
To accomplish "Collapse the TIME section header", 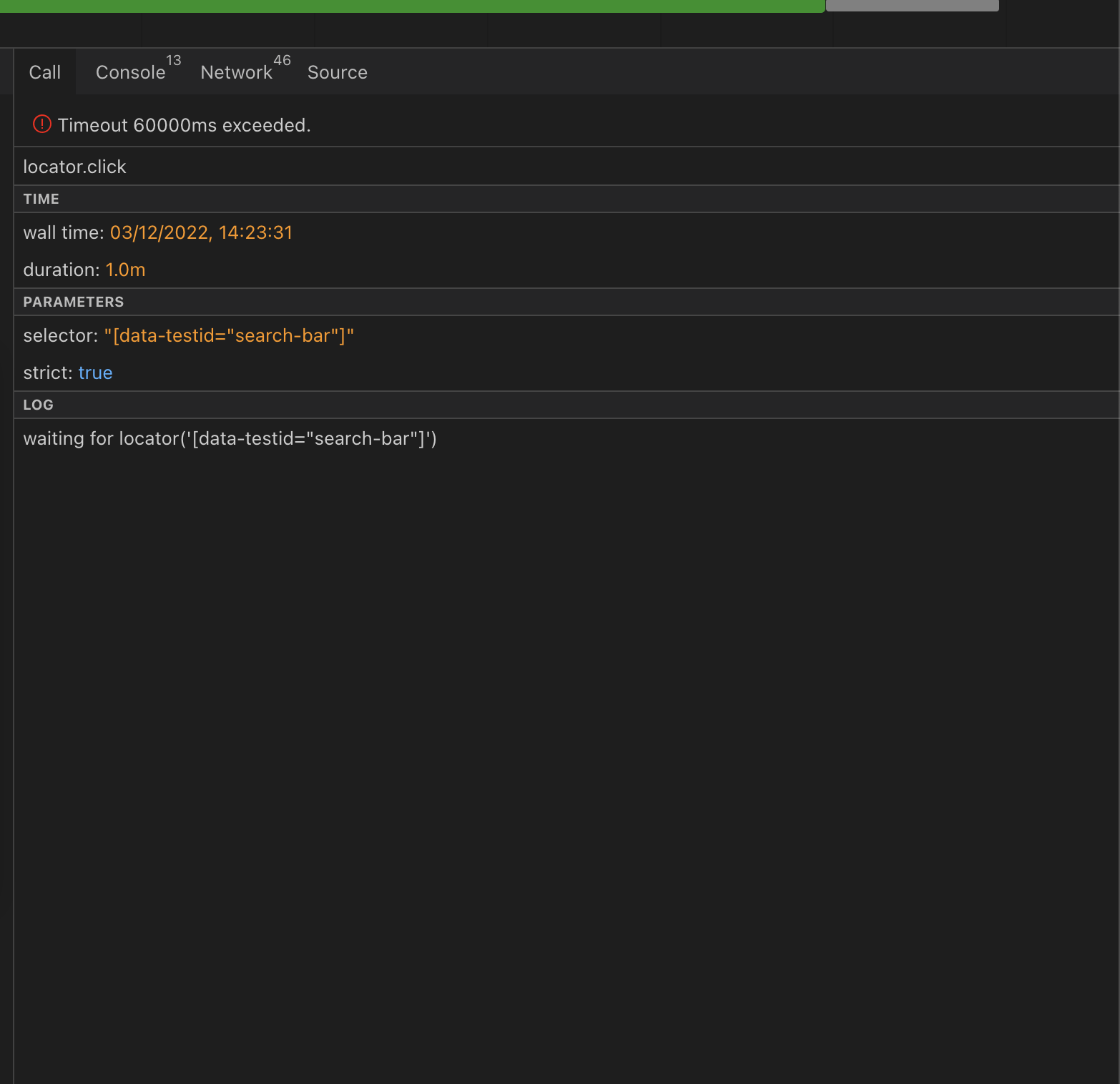I will [x=40, y=199].
